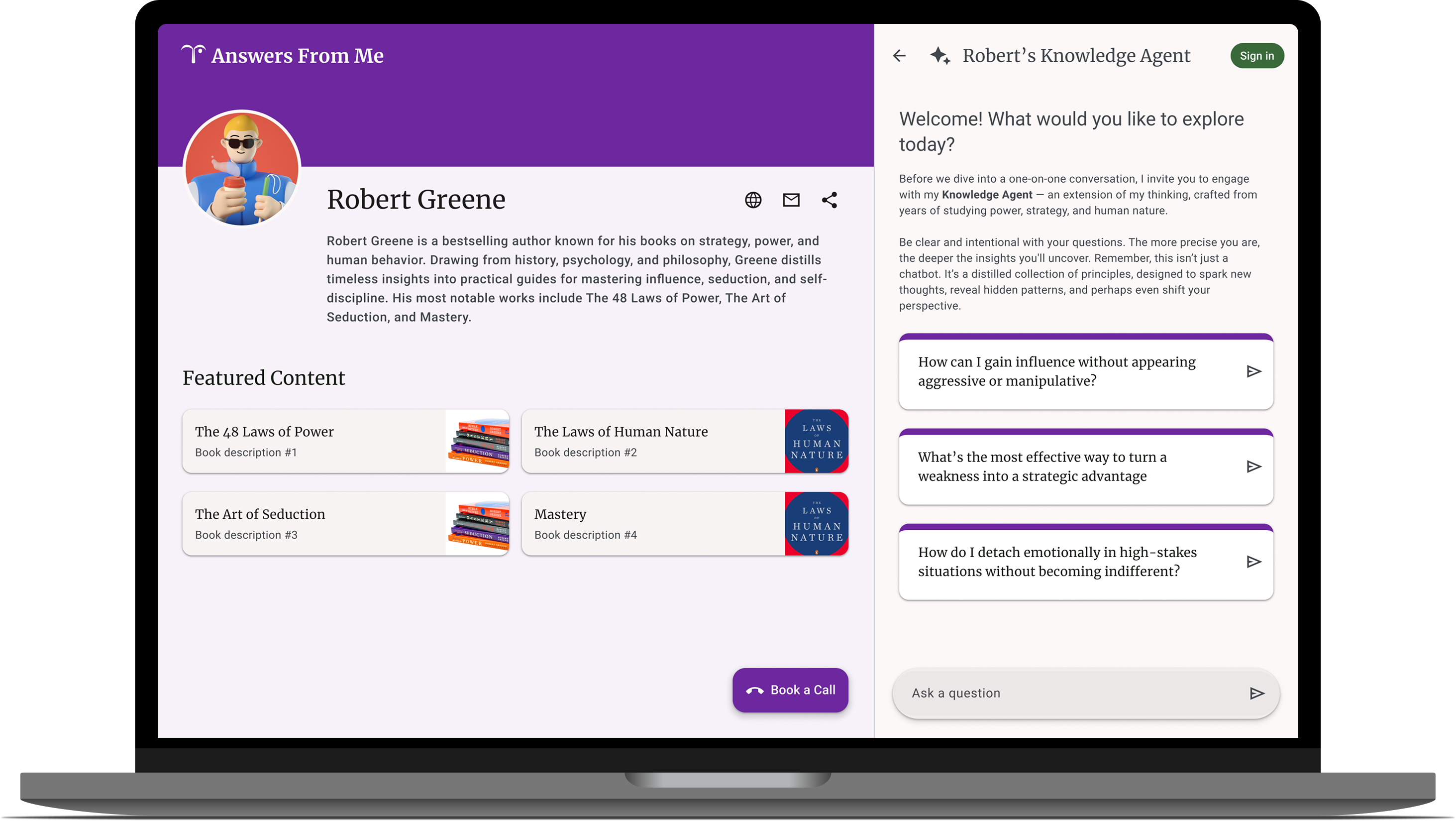Screen dimensions: 1456x821
Task: Click the share icon beside the email icon
Action: click(829, 200)
